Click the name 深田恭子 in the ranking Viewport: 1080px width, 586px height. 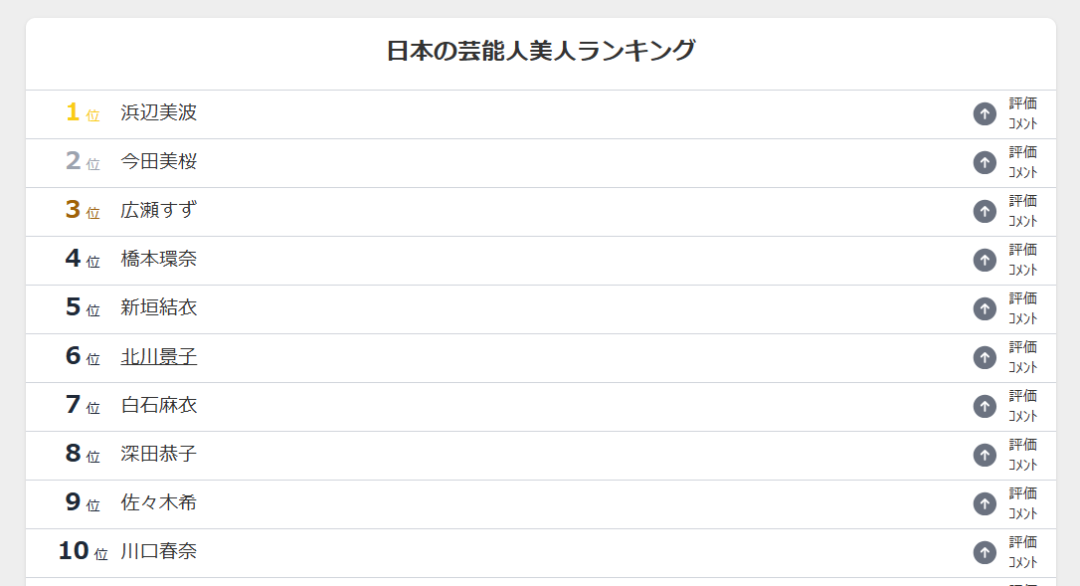click(x=159, y=454)
